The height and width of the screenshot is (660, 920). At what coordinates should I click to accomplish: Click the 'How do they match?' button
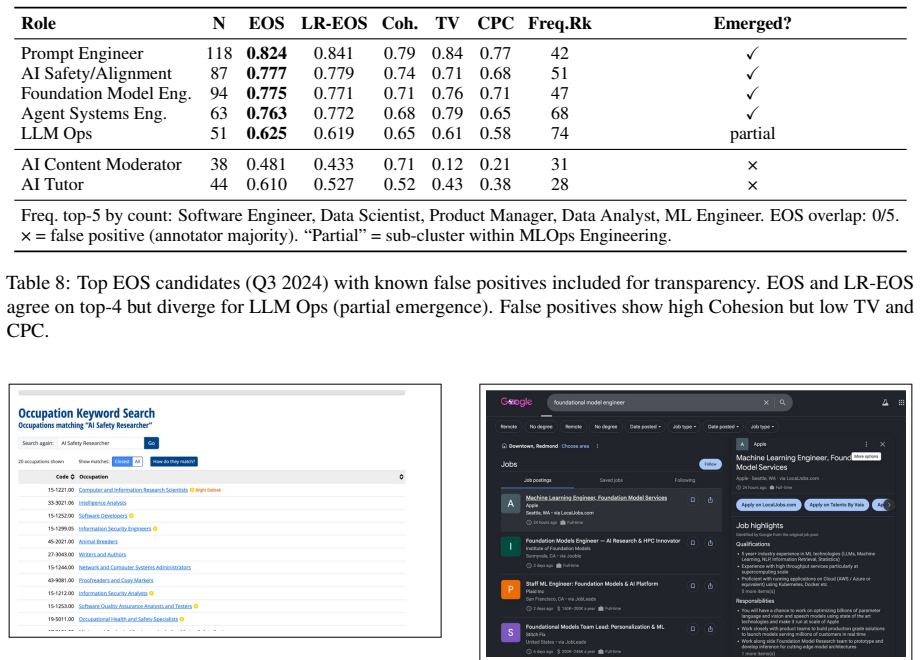point(174,462)
